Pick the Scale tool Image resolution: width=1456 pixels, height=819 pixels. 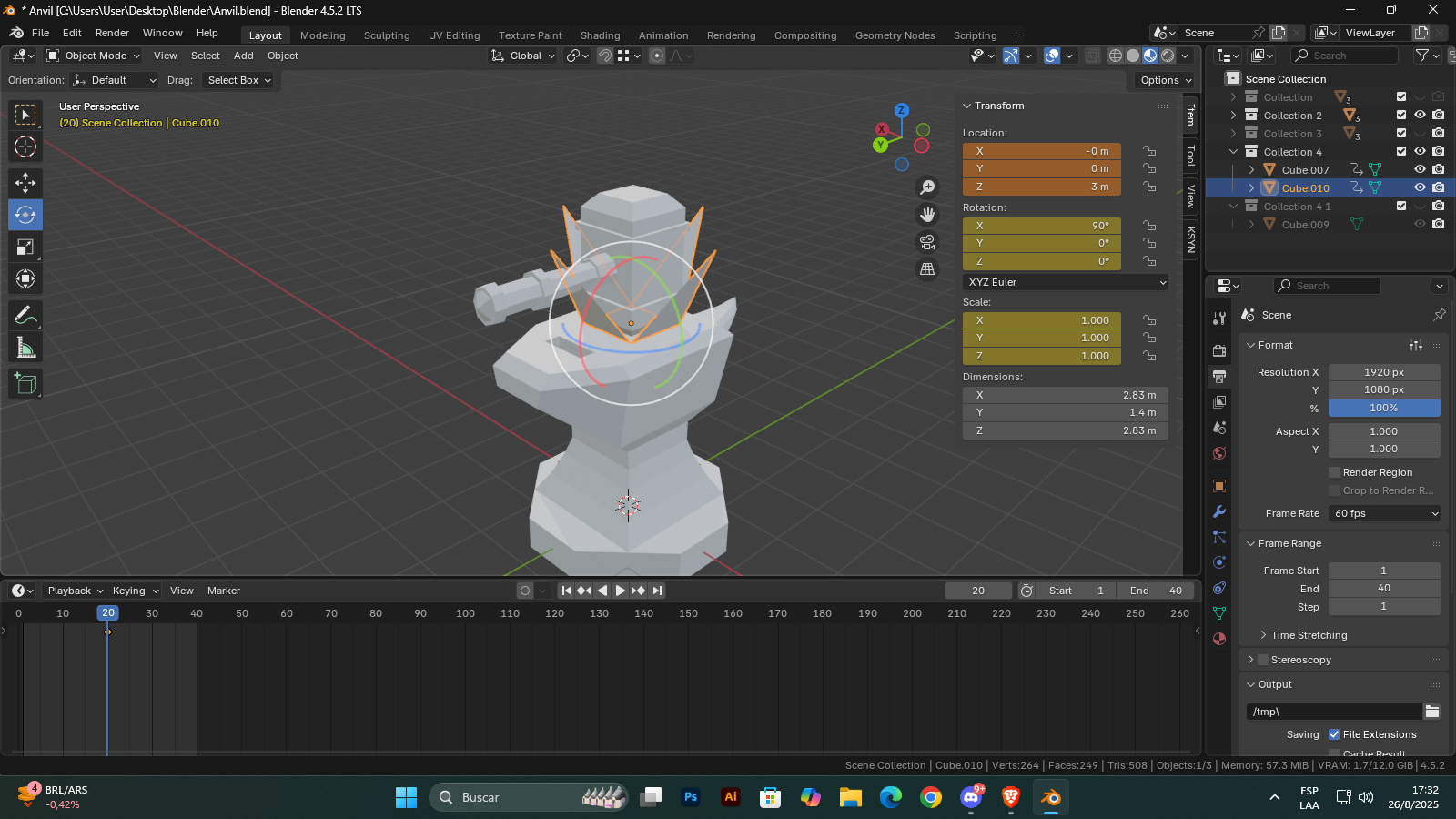25,247
